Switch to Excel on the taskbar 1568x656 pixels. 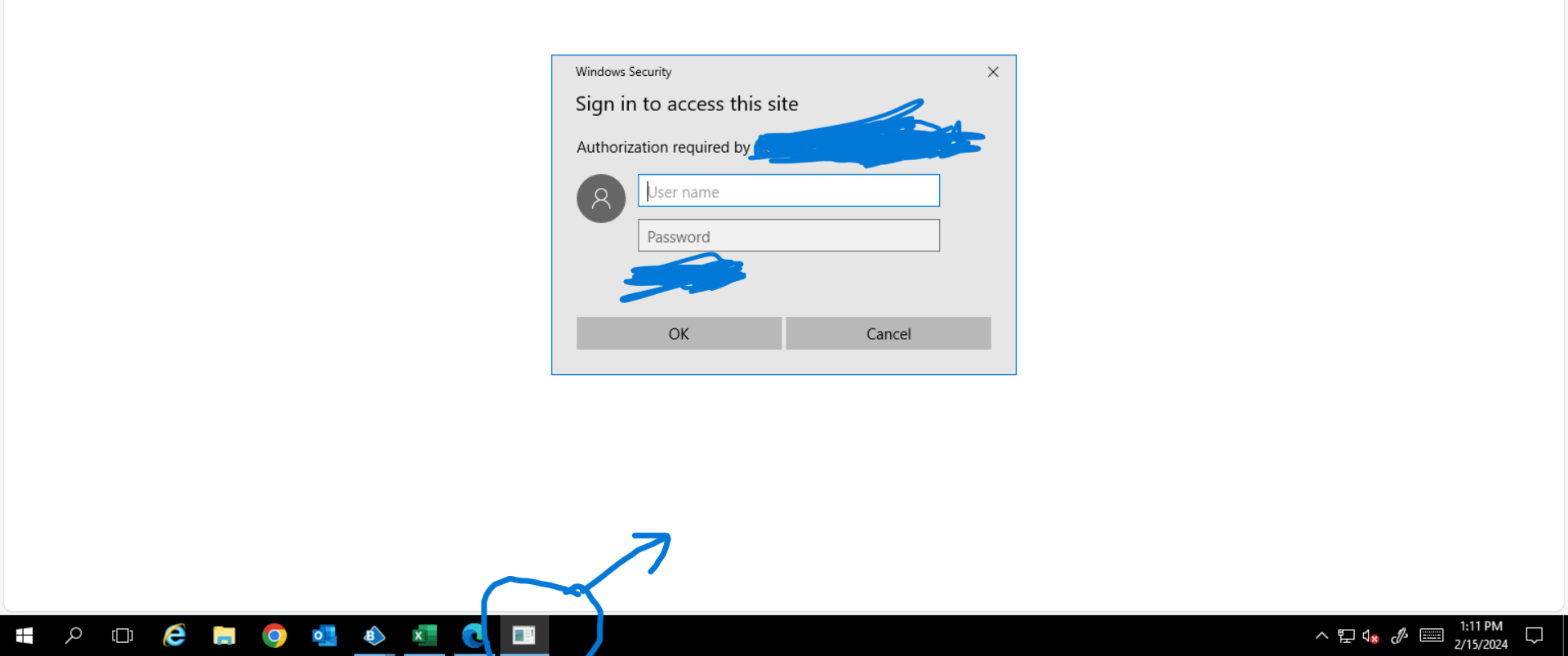click(424, 636)
